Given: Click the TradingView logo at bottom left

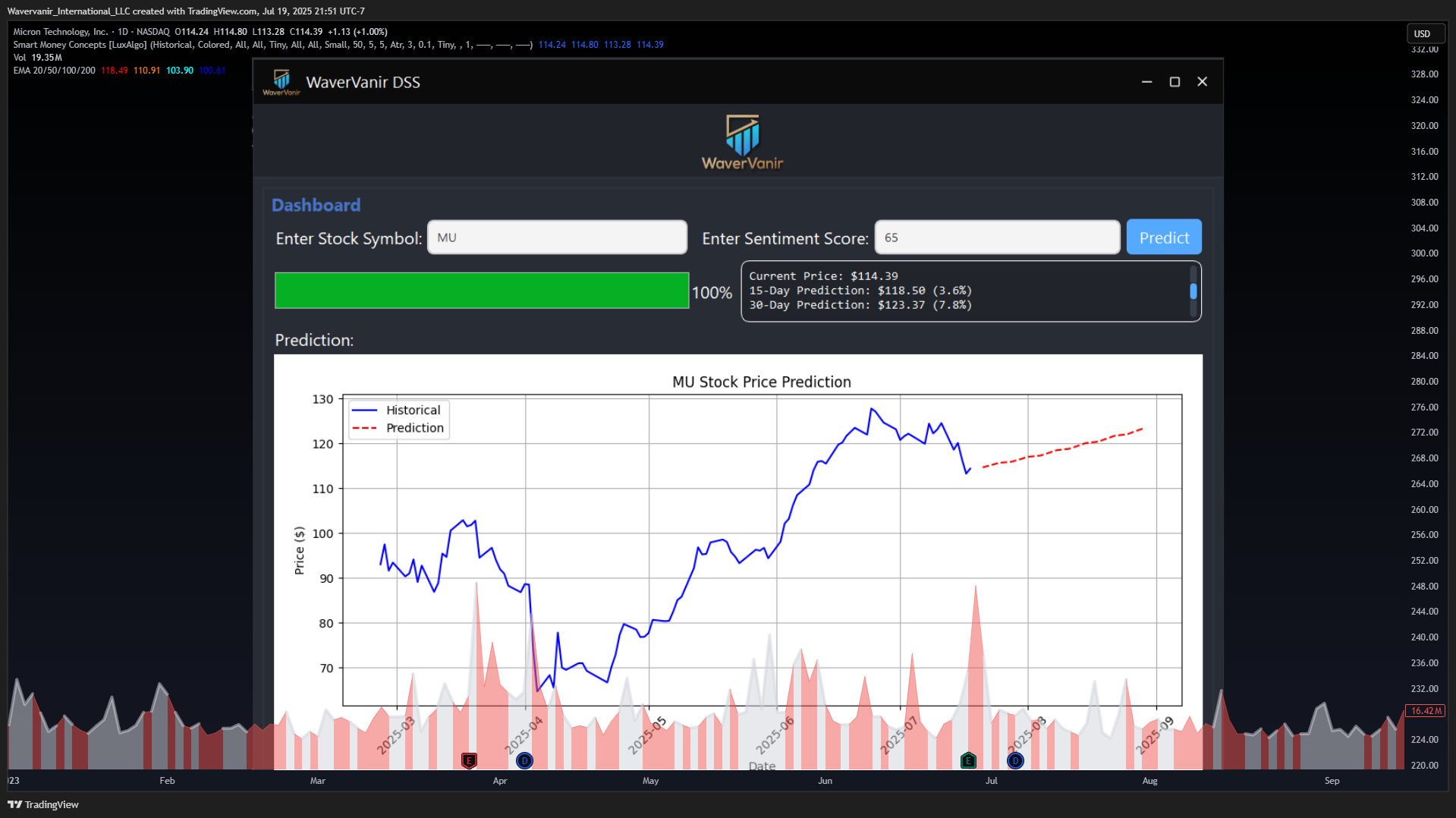Looking at the screenshot, I should (x=43, y=804).
